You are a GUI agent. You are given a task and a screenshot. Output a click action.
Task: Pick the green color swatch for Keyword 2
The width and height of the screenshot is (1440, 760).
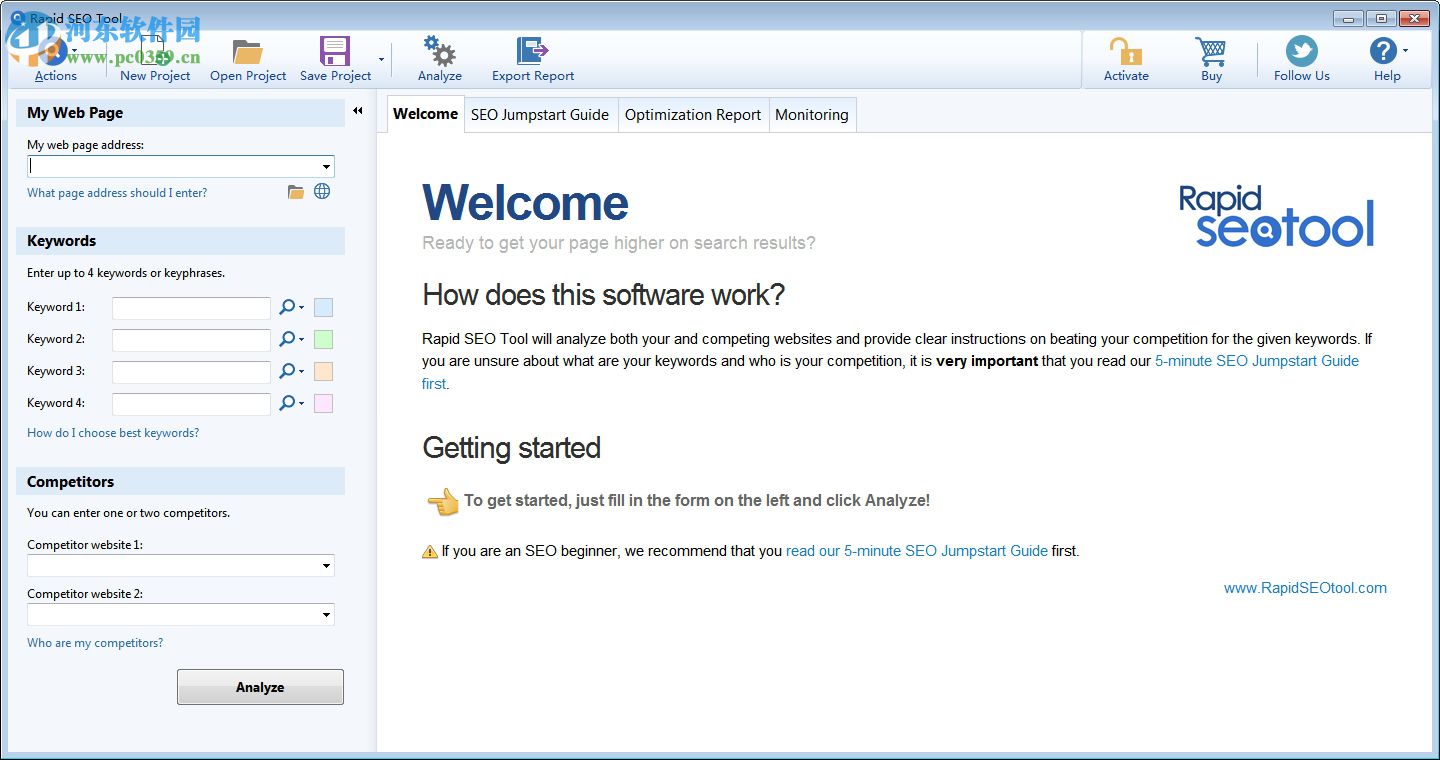323,340
